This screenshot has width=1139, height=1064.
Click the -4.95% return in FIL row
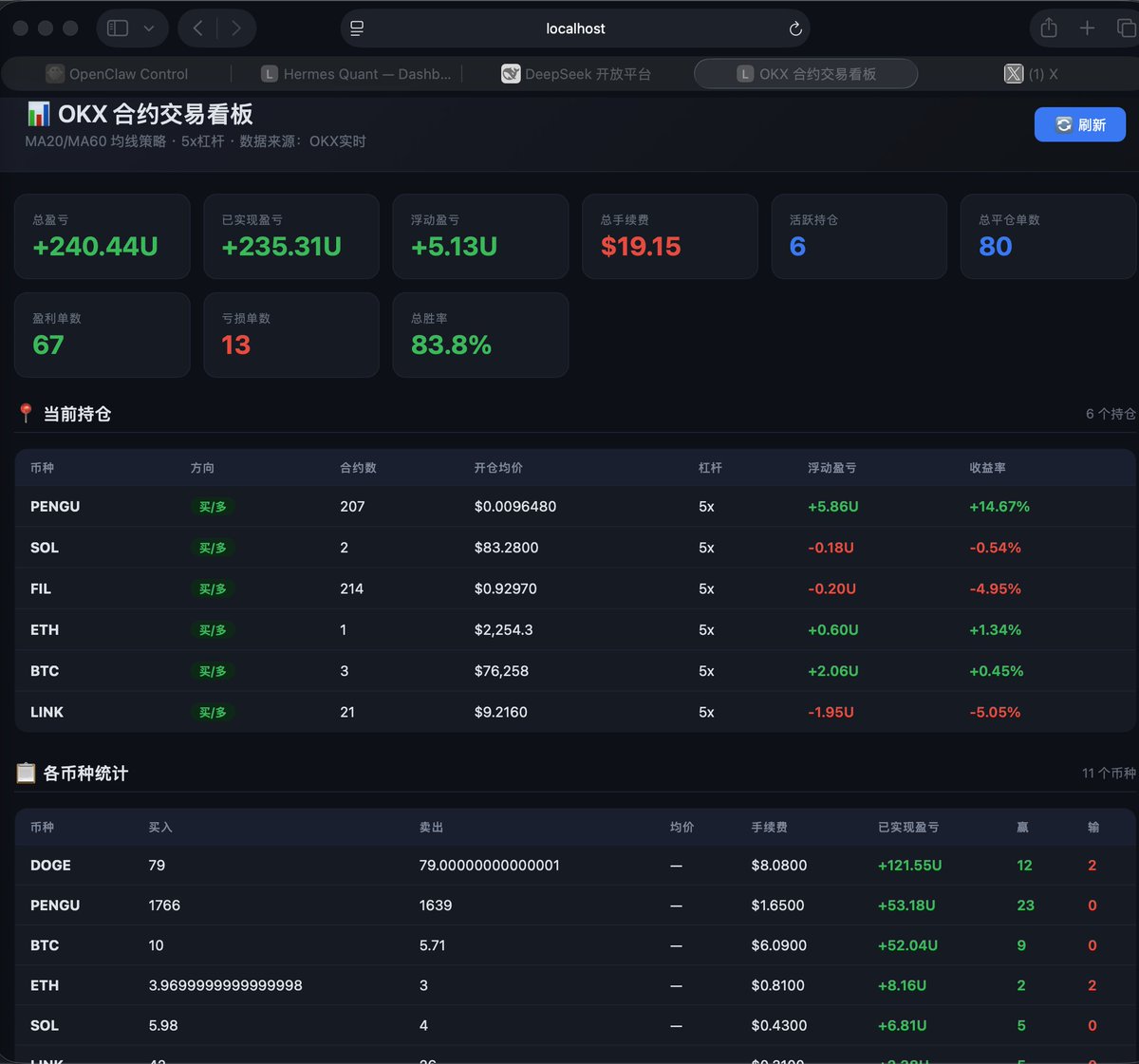coord(995,588)
